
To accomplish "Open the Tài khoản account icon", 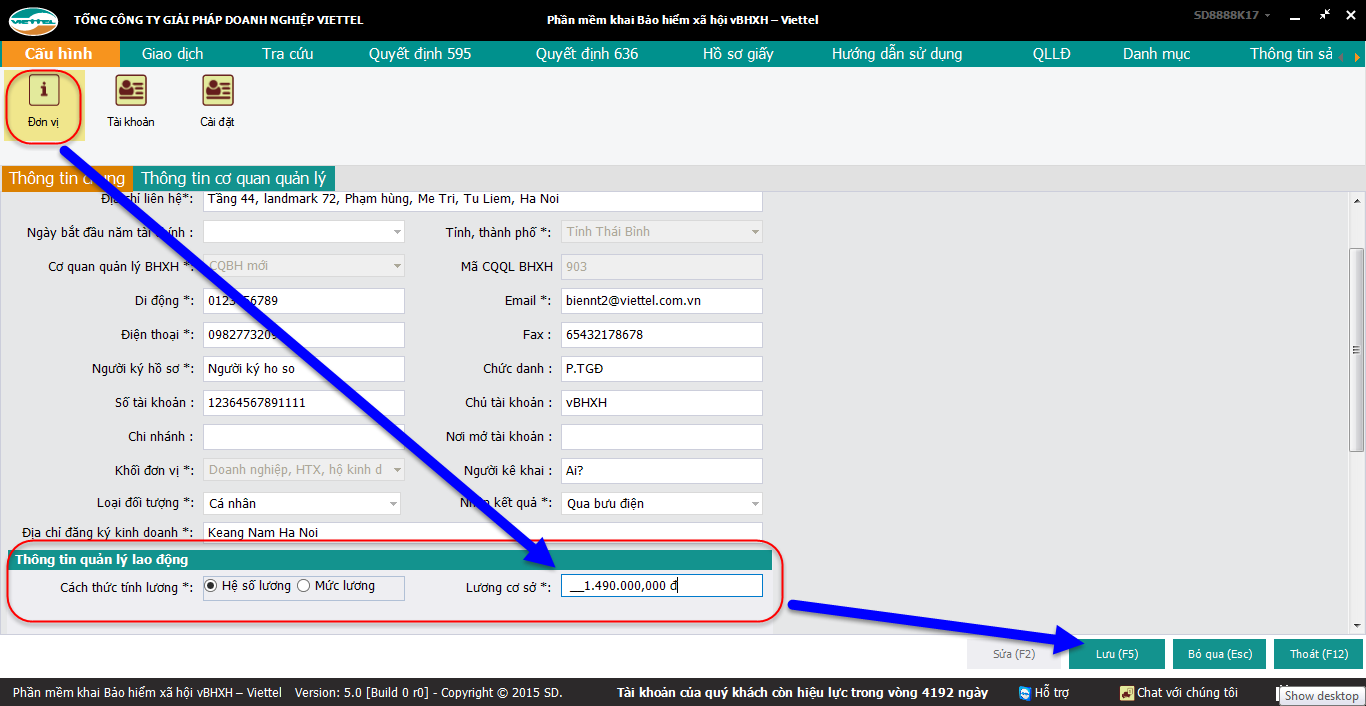I will [x=131, y=102].
